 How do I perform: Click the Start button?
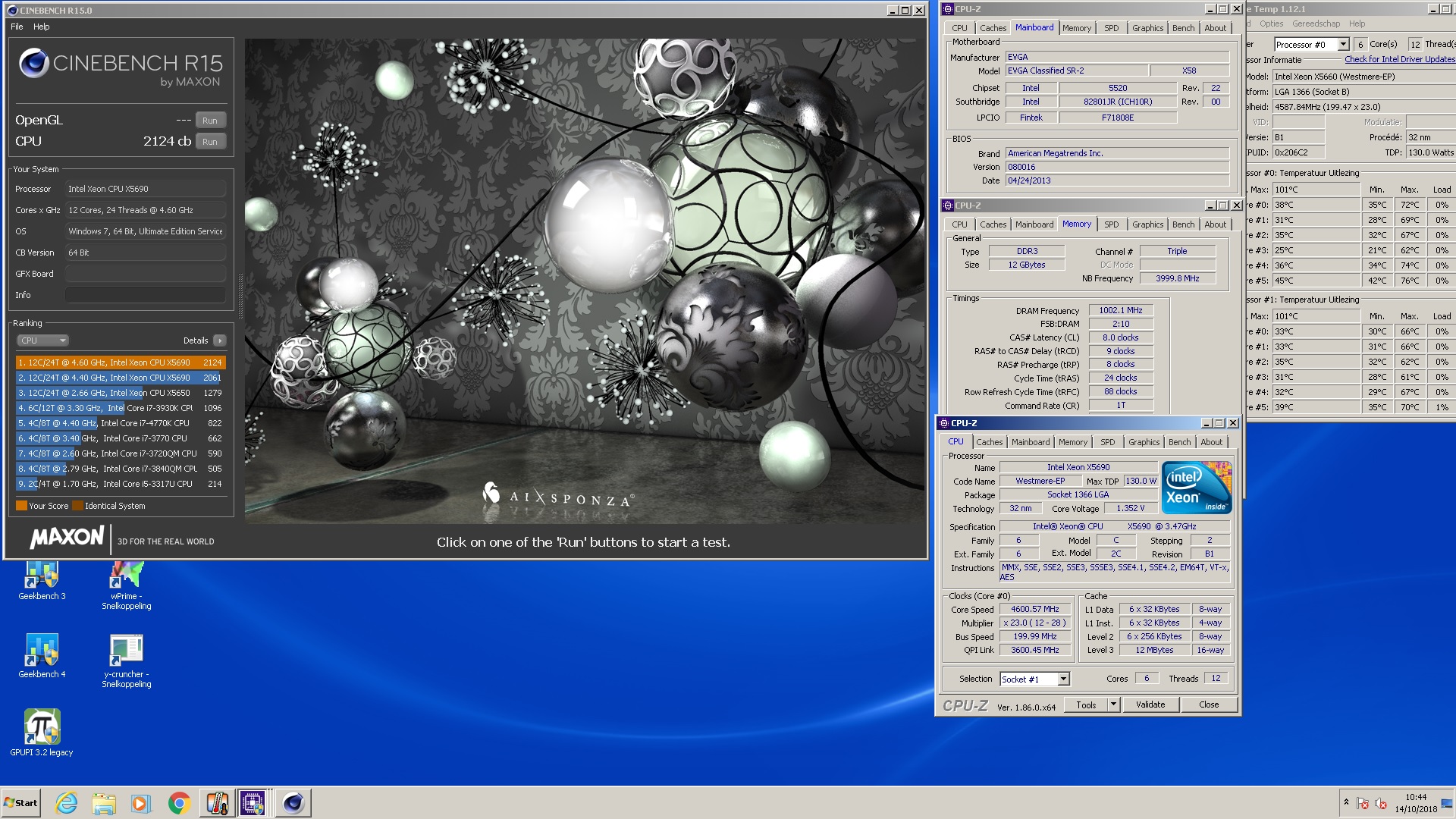coord(21,803)
